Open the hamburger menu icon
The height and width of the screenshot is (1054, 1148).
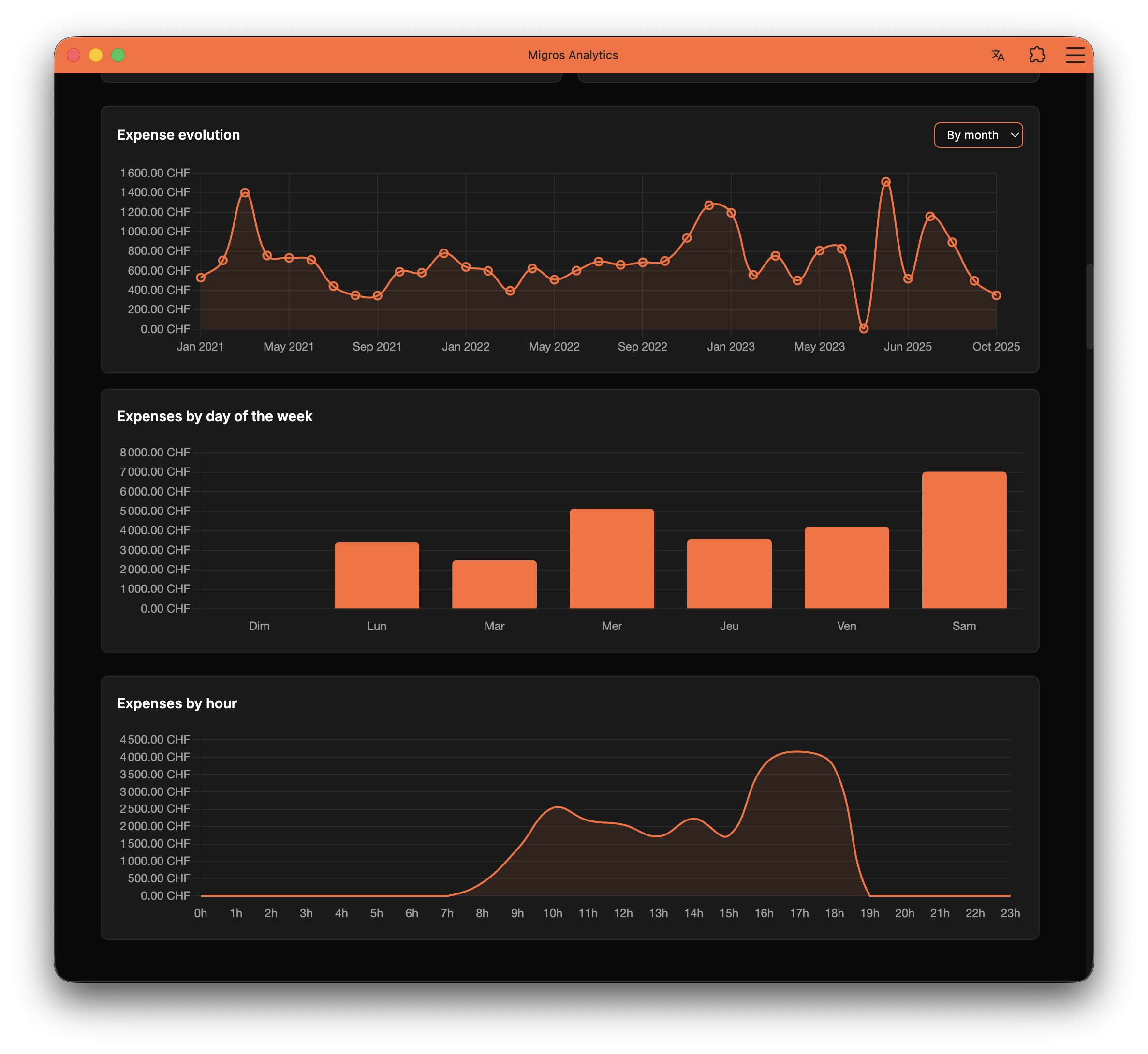pyautogui.click(x=1075, y=55)
